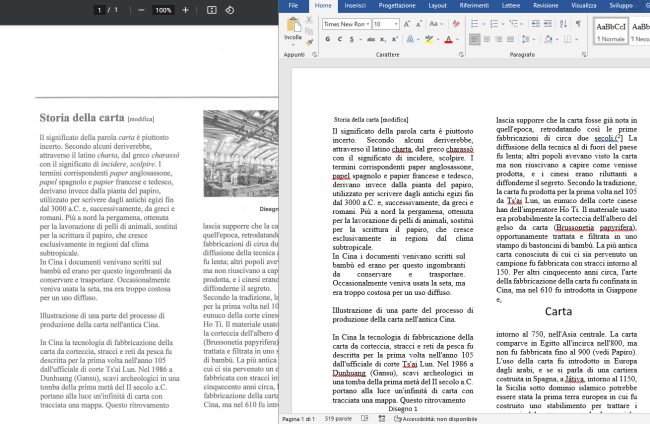Apply red font color
The height and width of the screenshot is (424, 650).
point(449,39)
